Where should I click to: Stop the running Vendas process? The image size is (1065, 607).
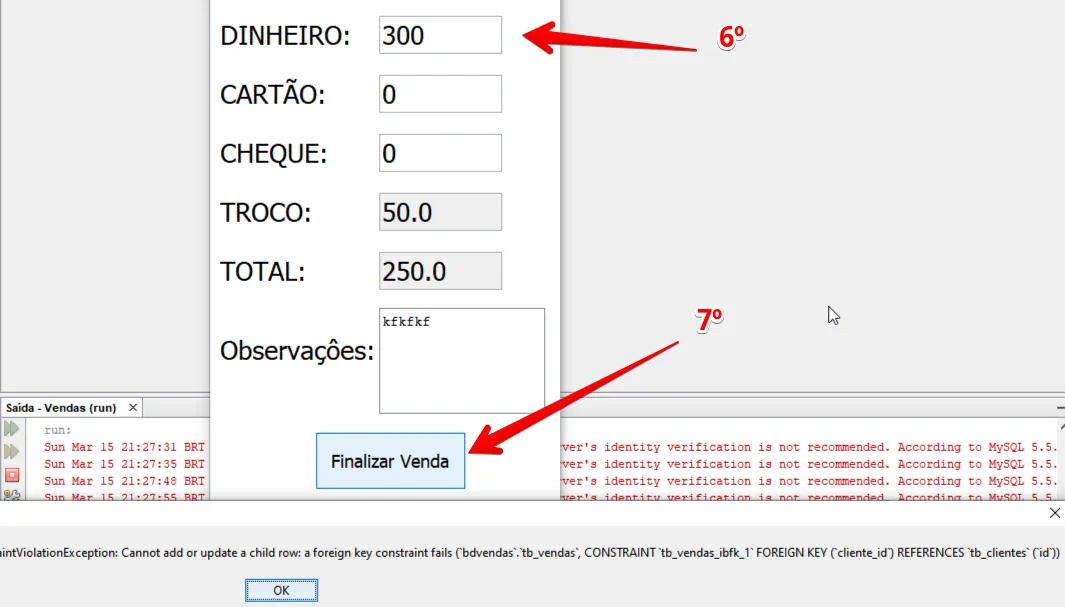pos(12,474)
